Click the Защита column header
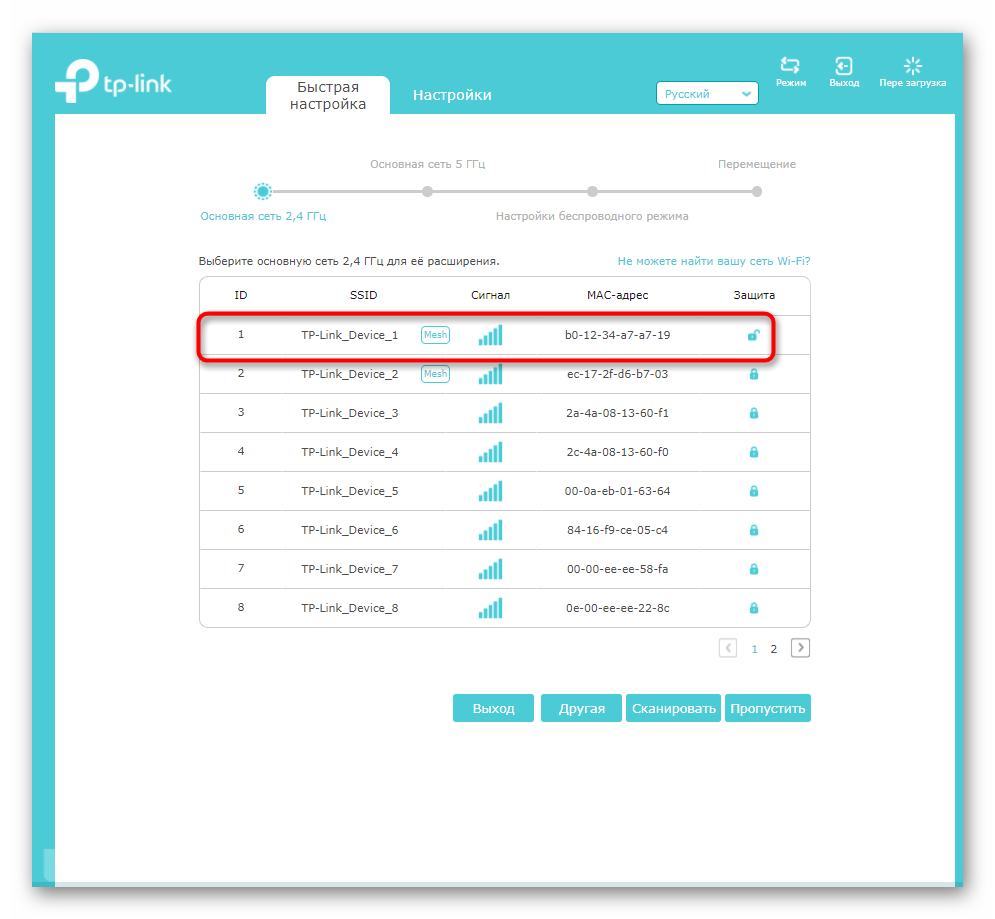The image size is (995, 919). [x=754, y=295]
